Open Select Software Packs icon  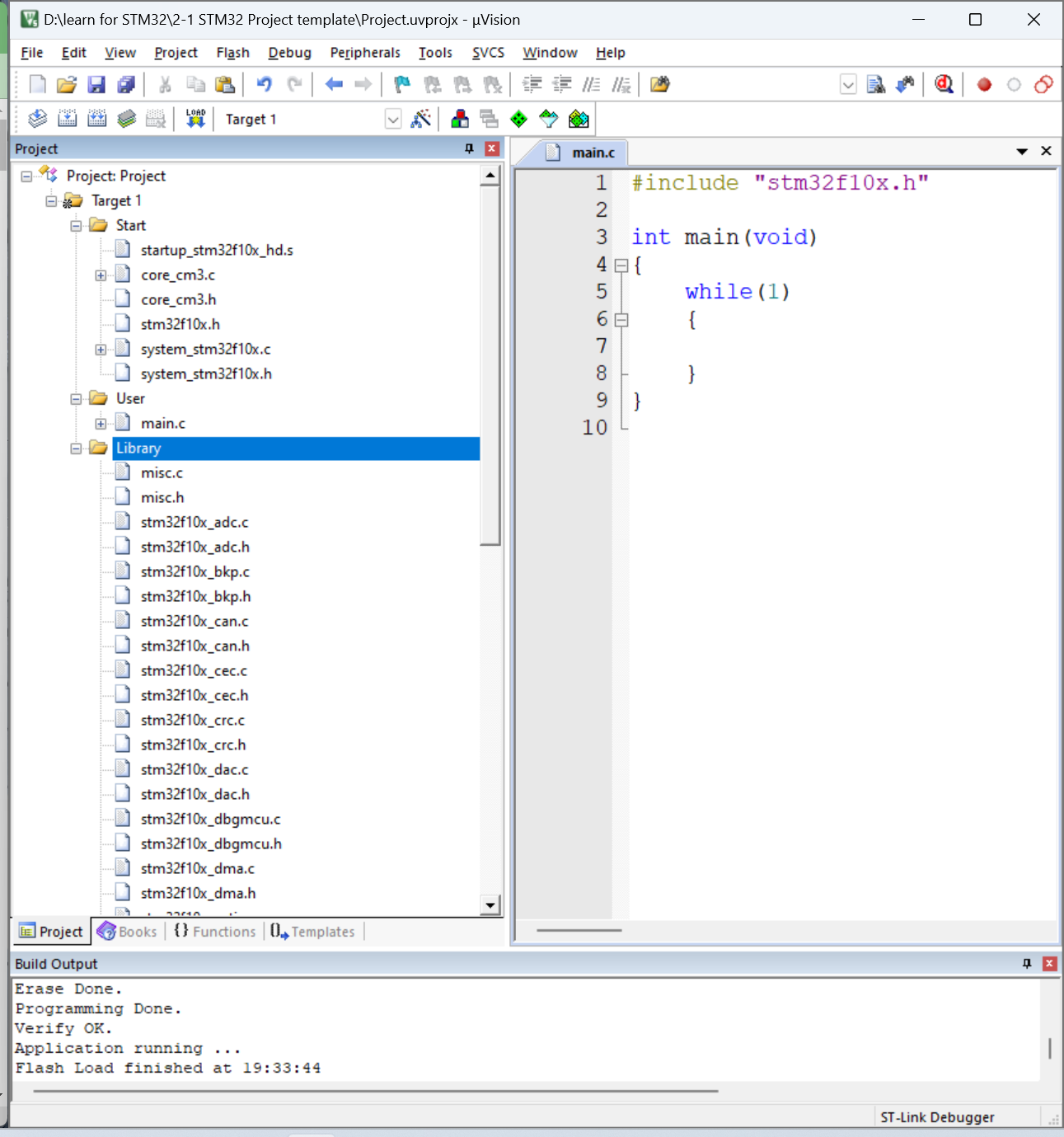(549, 119)
